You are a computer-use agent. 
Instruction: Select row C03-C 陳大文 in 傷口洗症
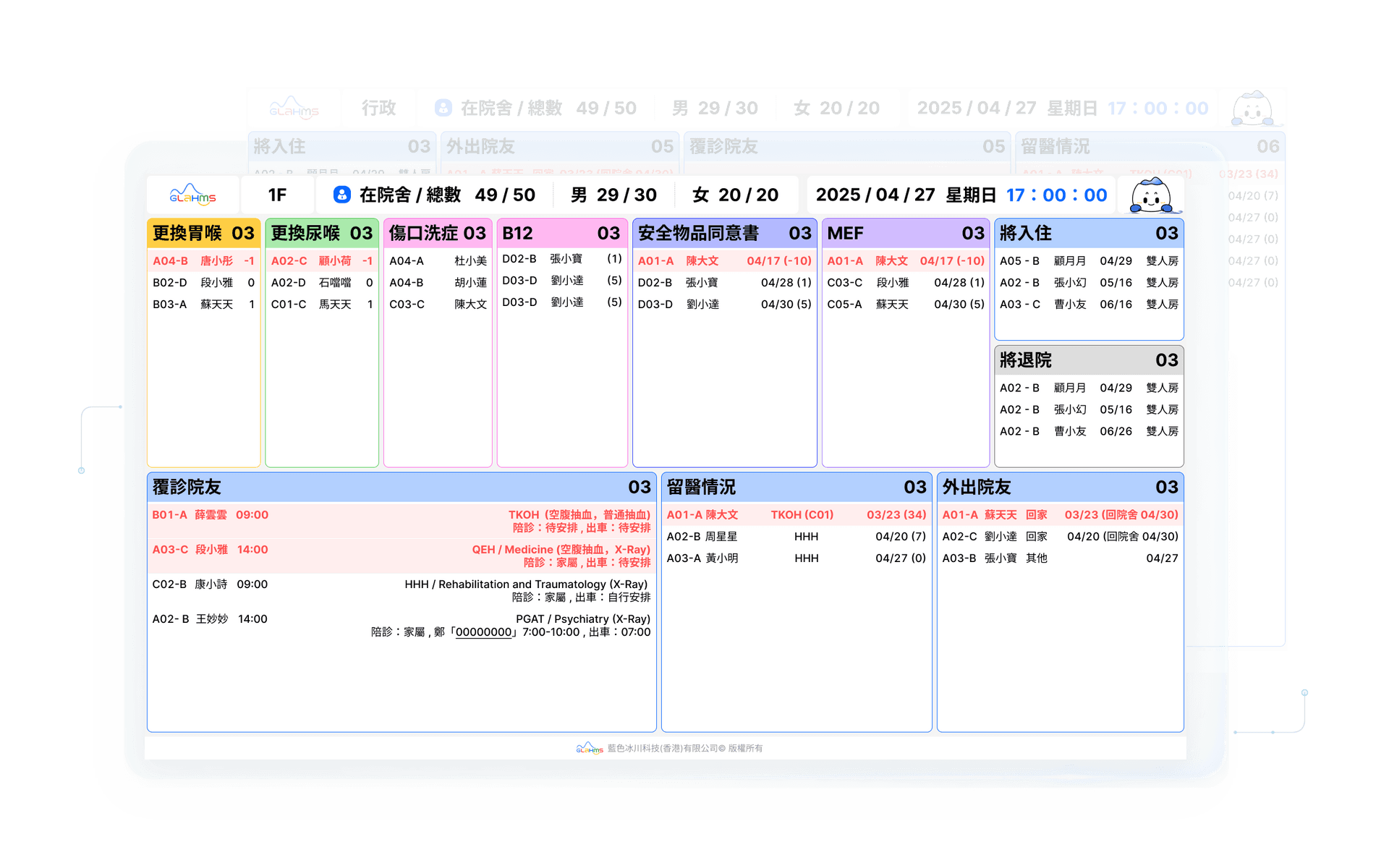[438, 305]
